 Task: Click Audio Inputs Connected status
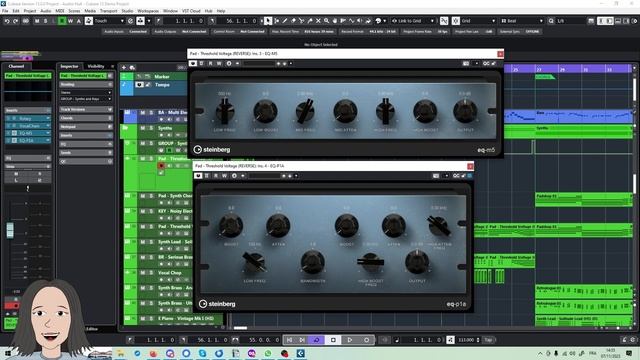tap(126, 31)
